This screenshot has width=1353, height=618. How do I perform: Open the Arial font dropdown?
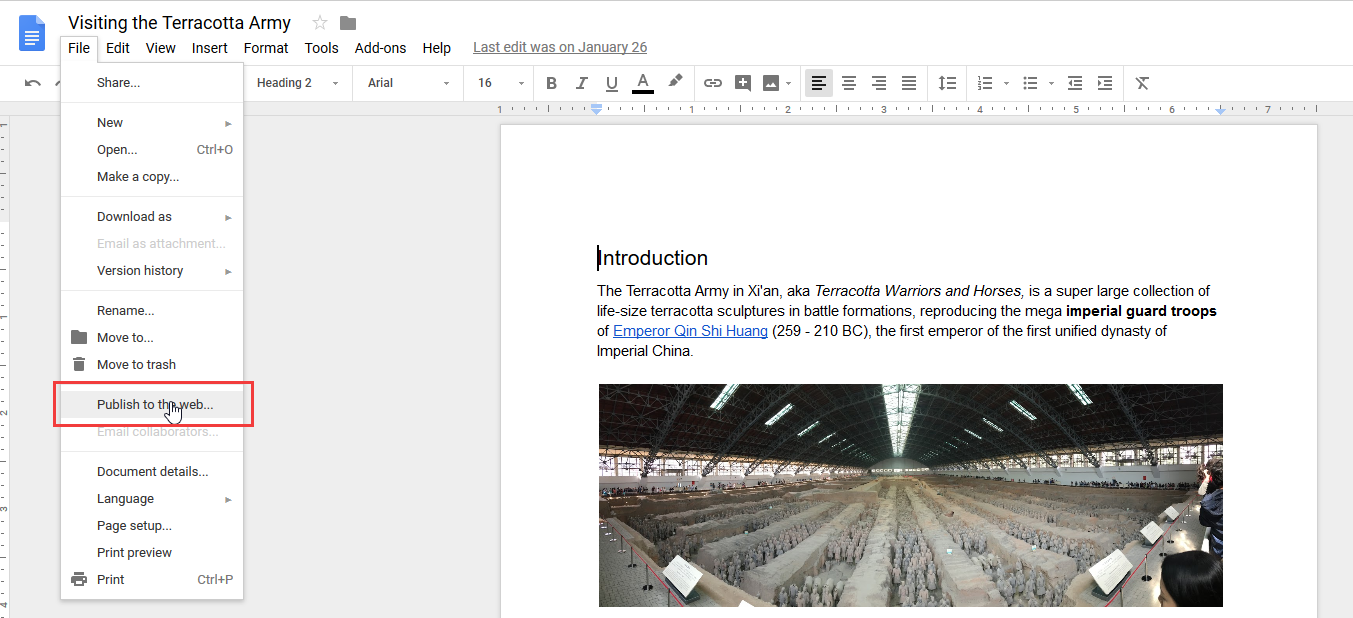click(408, 83)
